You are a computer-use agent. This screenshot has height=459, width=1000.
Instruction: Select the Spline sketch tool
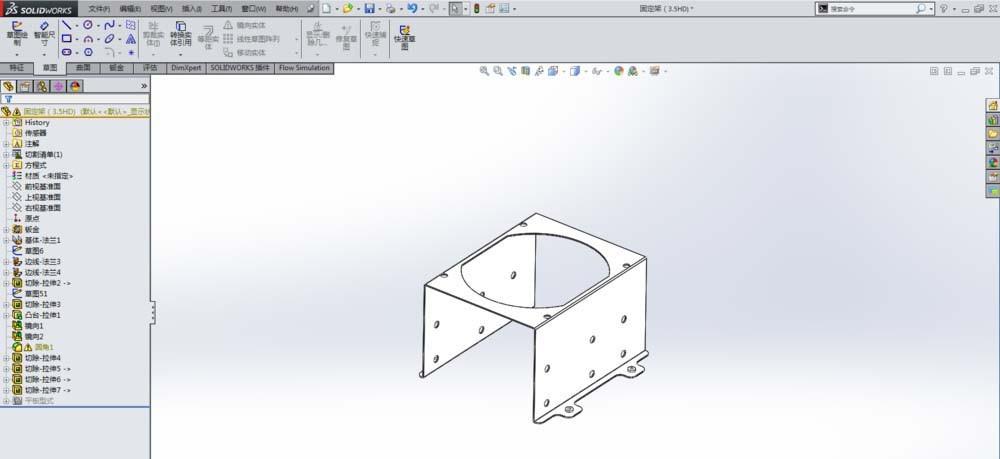110,26
